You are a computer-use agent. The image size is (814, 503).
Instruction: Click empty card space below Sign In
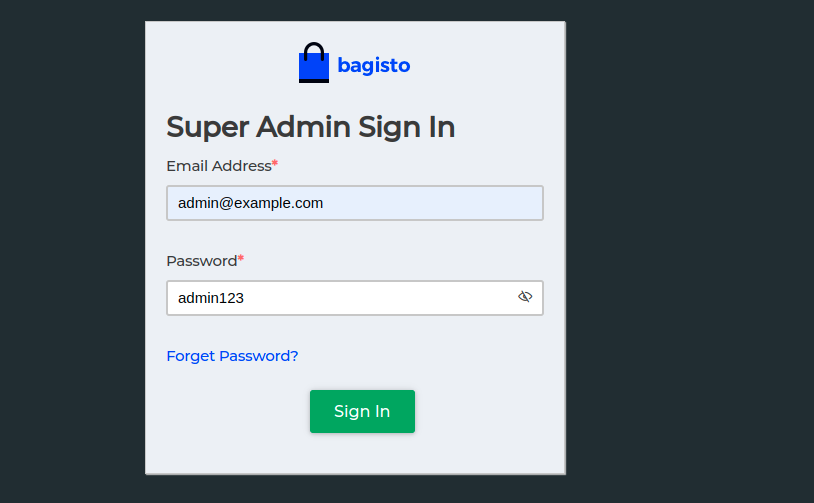[x=355, y=453]
